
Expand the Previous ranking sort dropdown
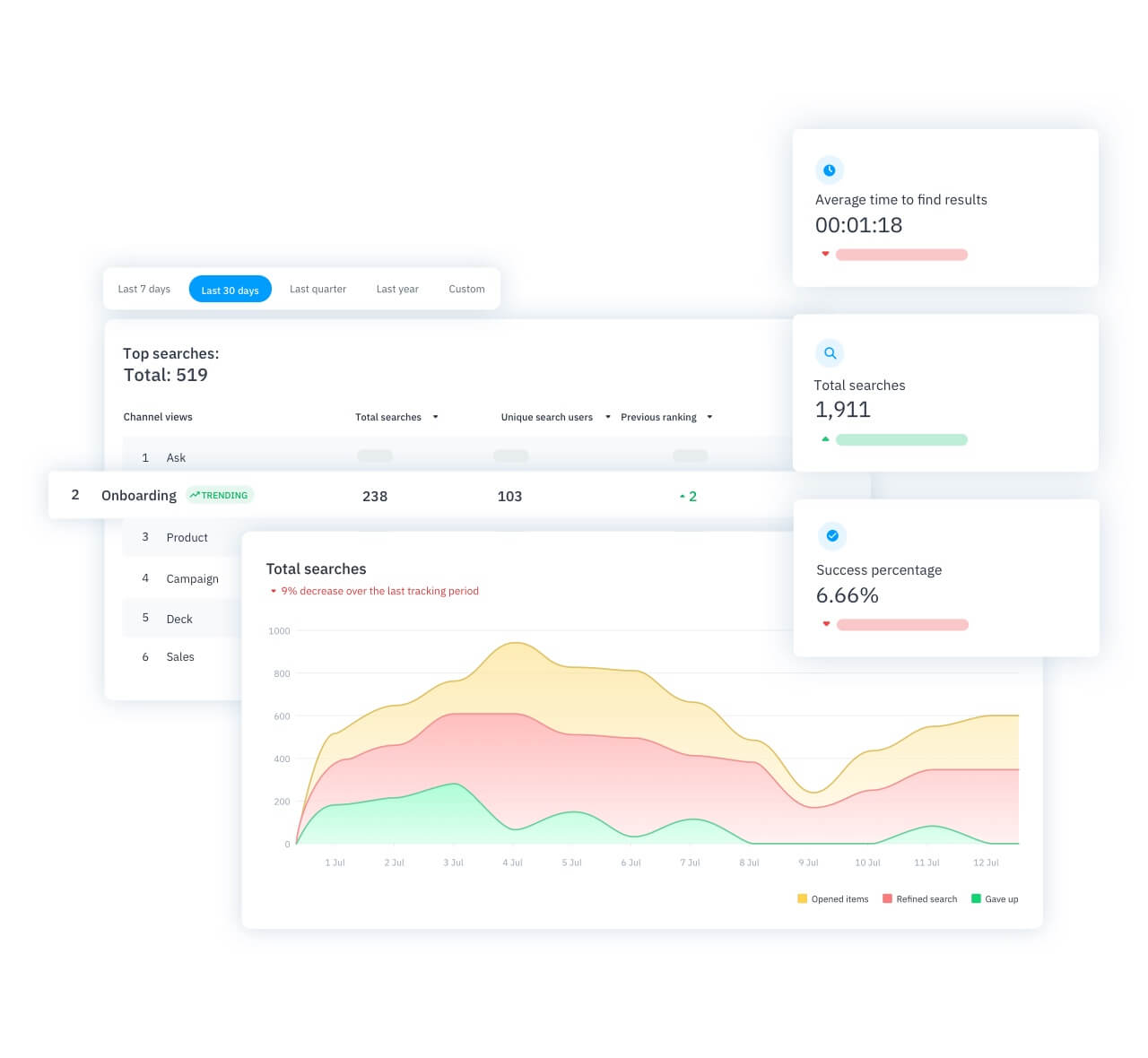click(709, 417)
